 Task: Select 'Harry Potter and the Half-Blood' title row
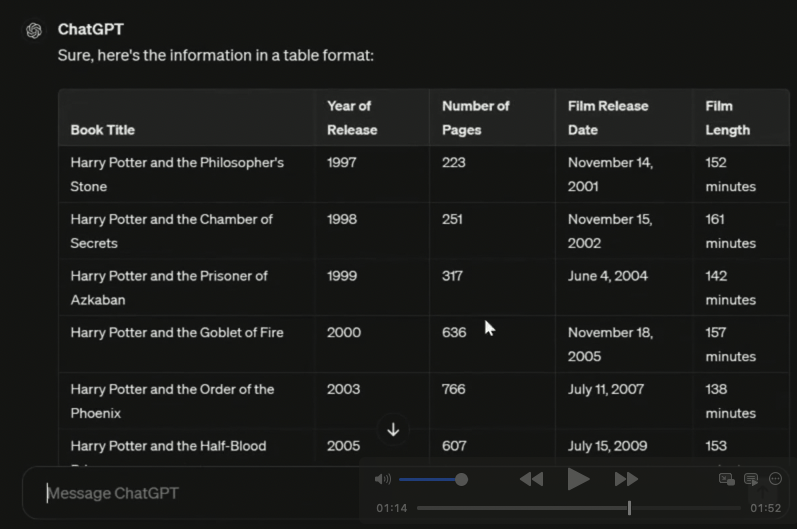(168, 446)
